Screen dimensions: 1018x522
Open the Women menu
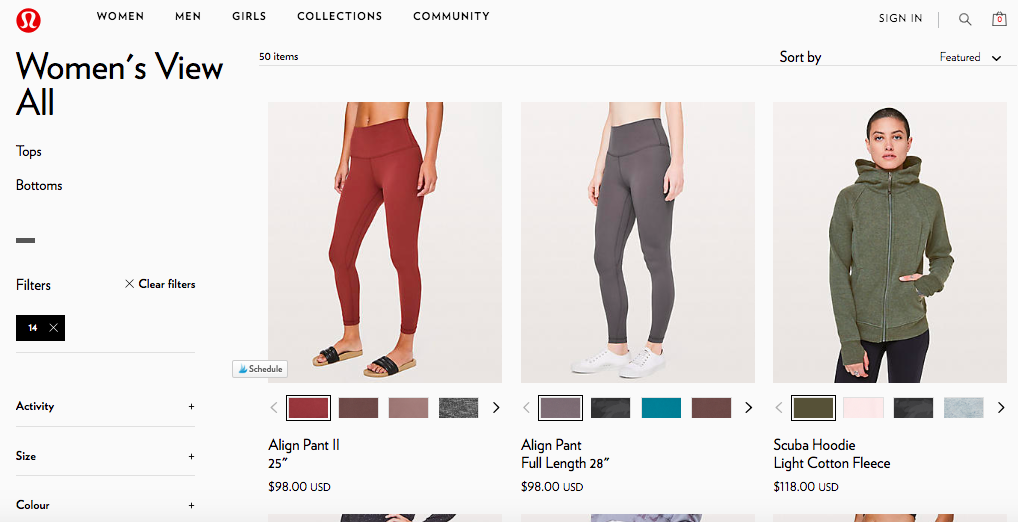(120, 17)
